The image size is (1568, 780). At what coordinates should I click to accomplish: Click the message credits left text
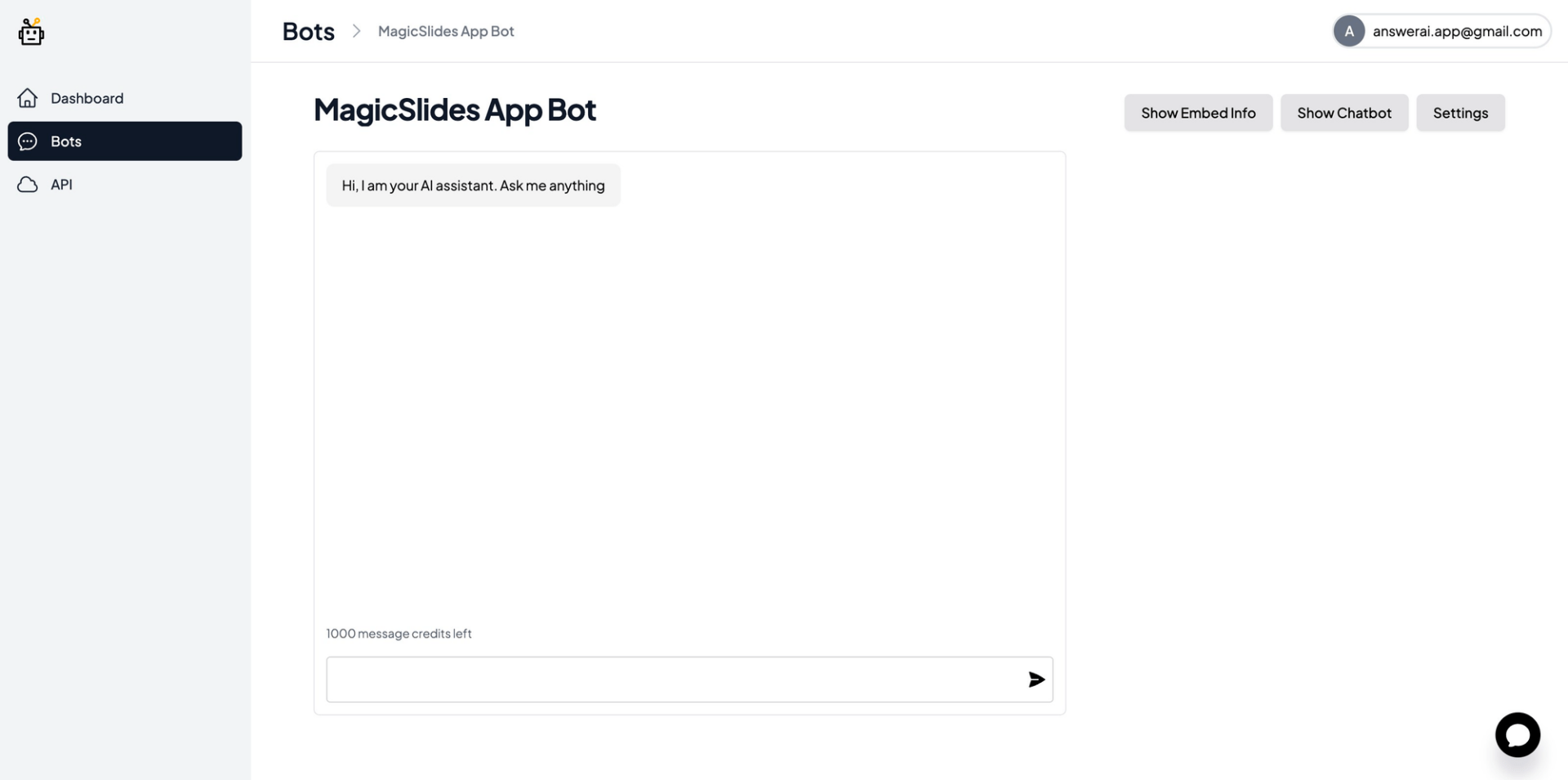(x=399, y=634)
